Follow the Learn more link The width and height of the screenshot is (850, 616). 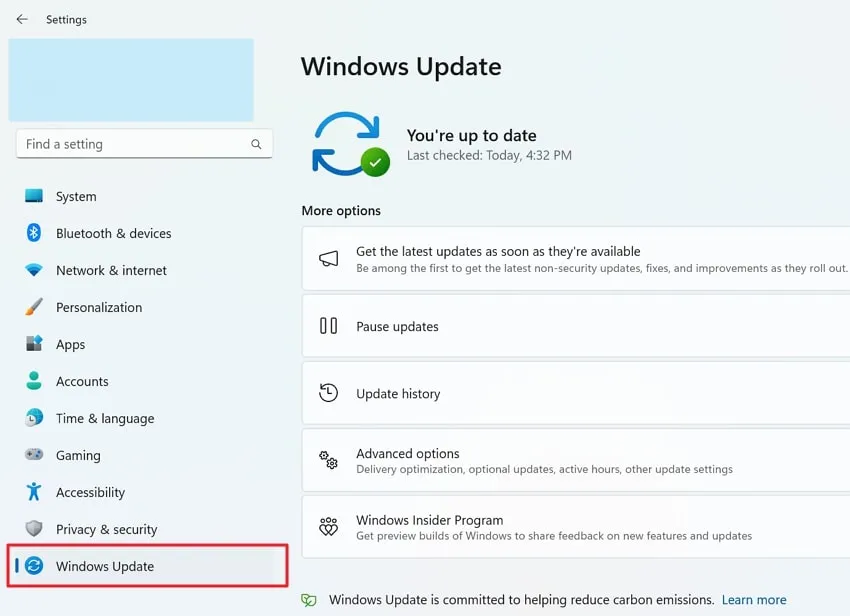[x=754, y=600]
